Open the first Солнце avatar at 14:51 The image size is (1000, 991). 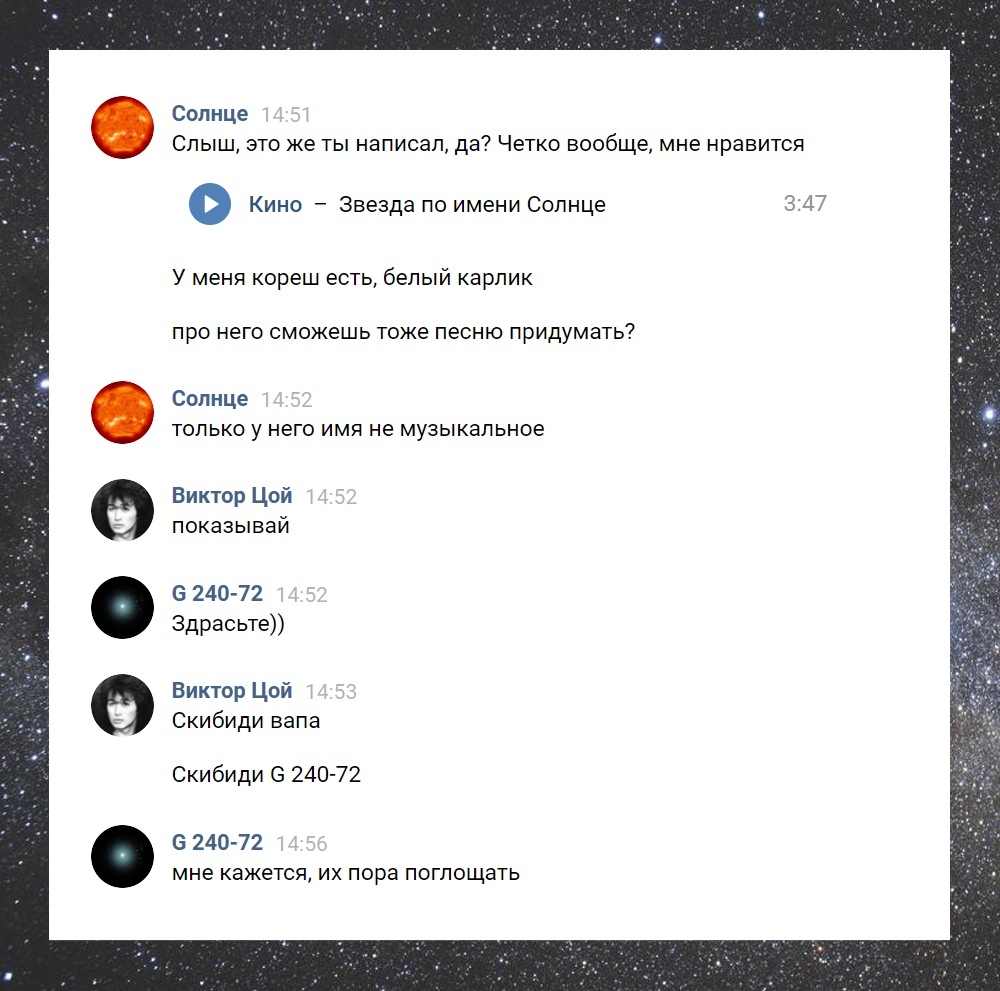(122, 128)
